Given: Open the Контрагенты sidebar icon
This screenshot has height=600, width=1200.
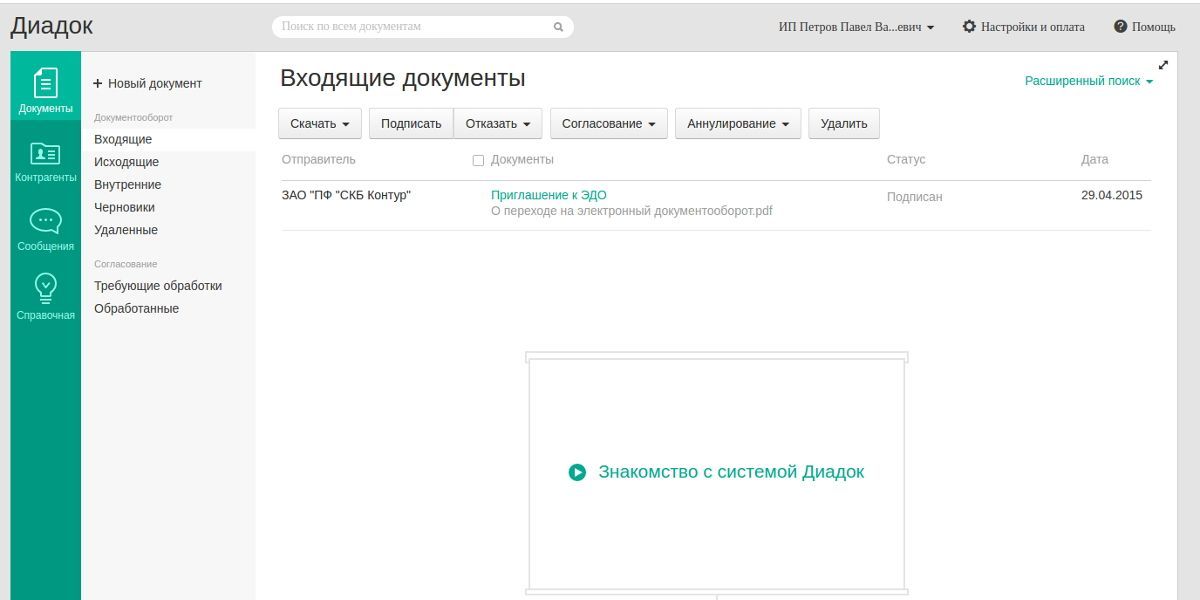Looking at the screenshot, I should 46,161.
